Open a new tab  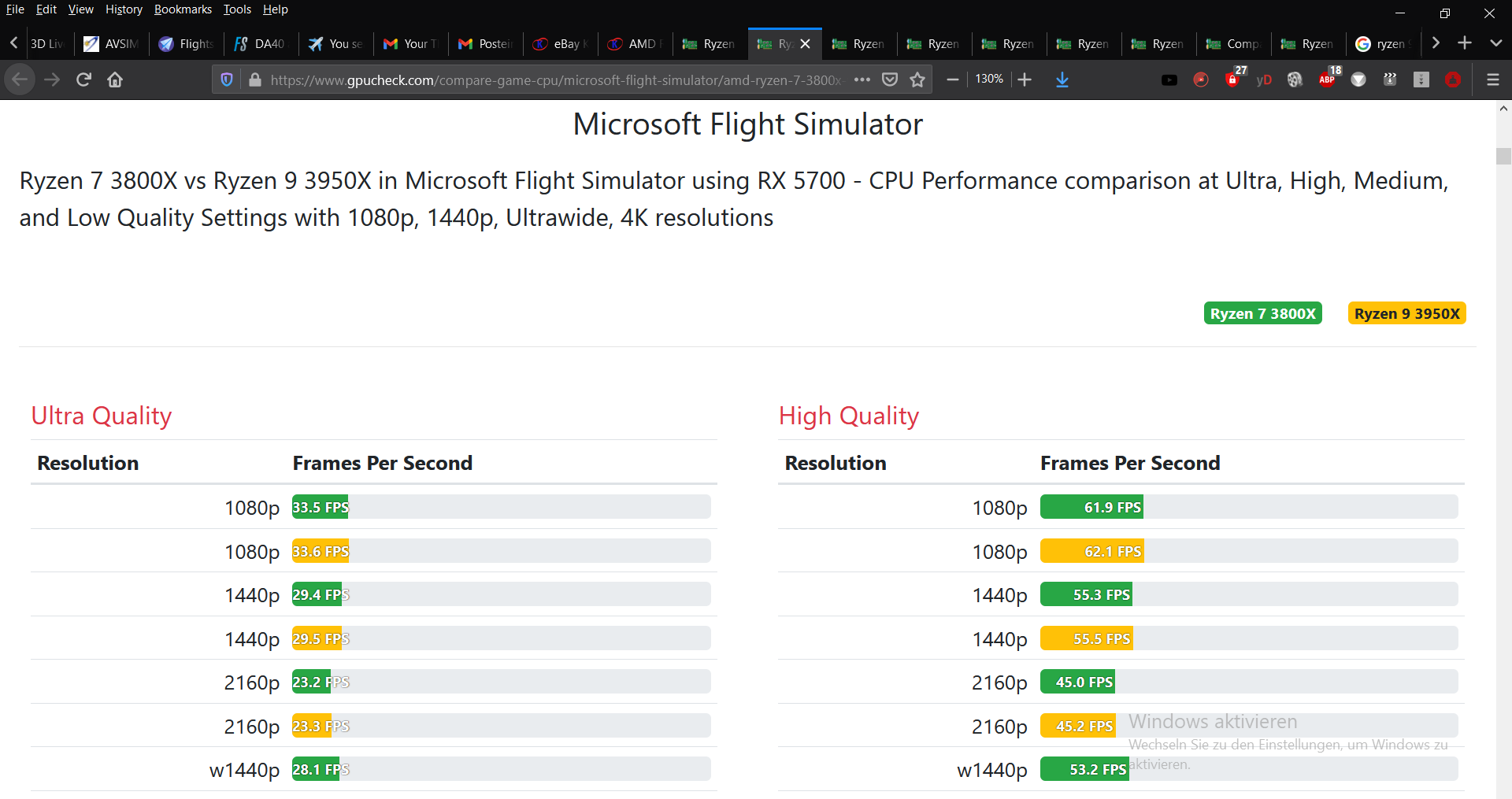pos(1465,43)
